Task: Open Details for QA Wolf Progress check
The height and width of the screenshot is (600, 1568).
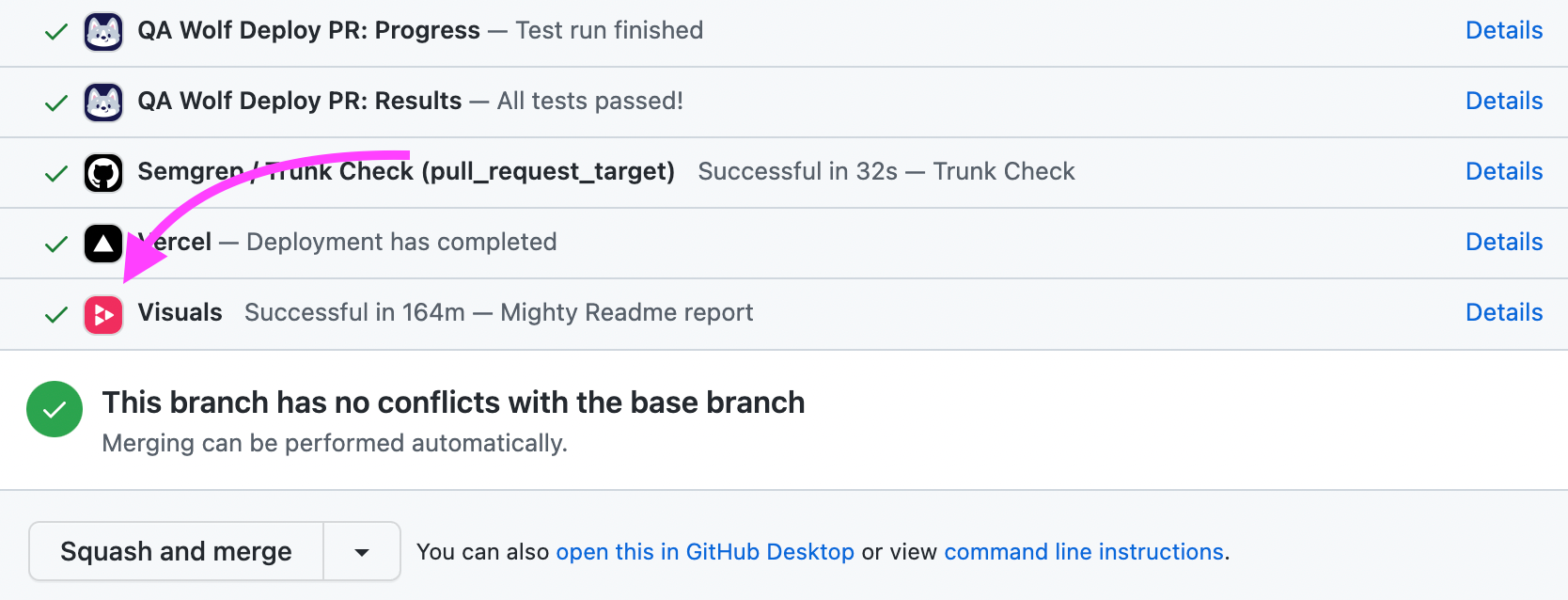Action: pyautogui.click(x=1504, y=30)
